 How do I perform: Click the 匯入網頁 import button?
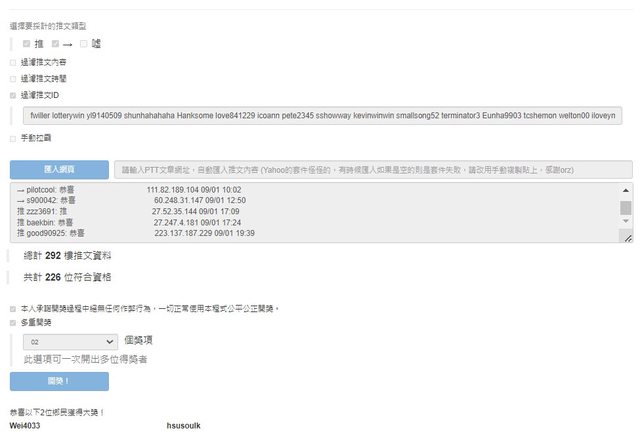[59, 169]
